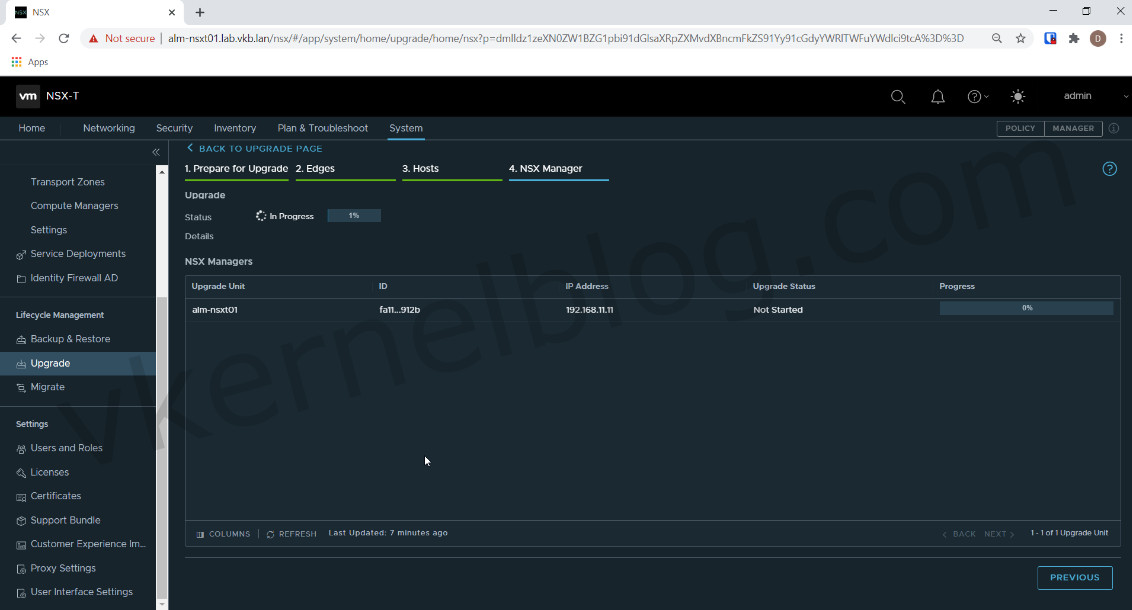Switch to POLICY mode
Screen dimensions: 1132x610
(x=1019, y=128)
